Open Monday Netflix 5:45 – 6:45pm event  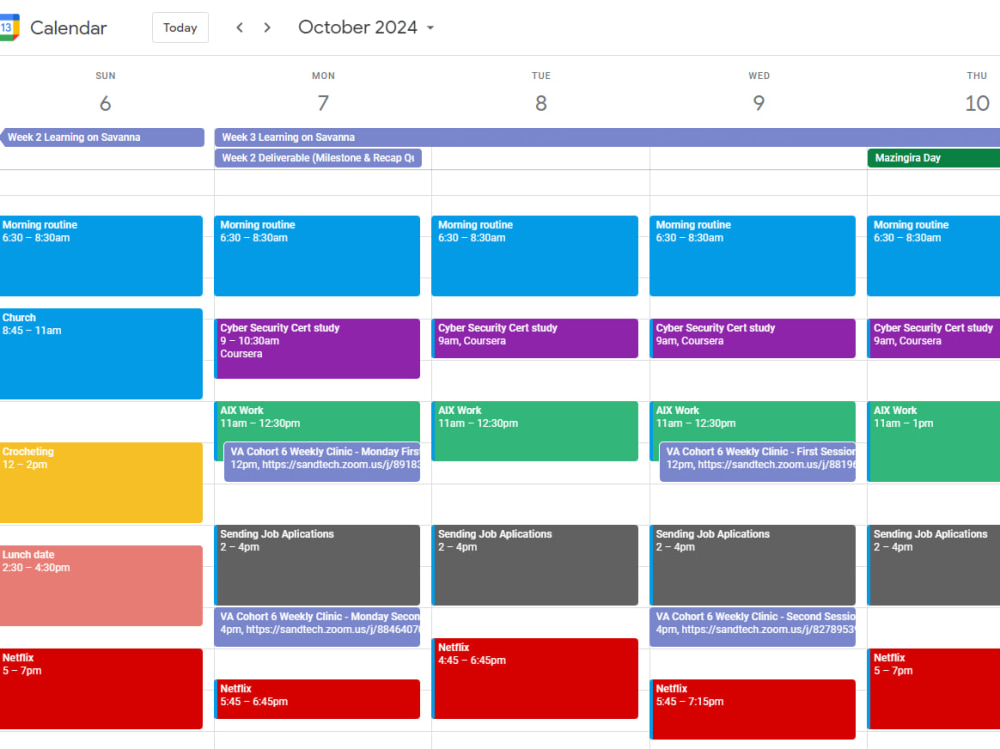tap(317, 699)
